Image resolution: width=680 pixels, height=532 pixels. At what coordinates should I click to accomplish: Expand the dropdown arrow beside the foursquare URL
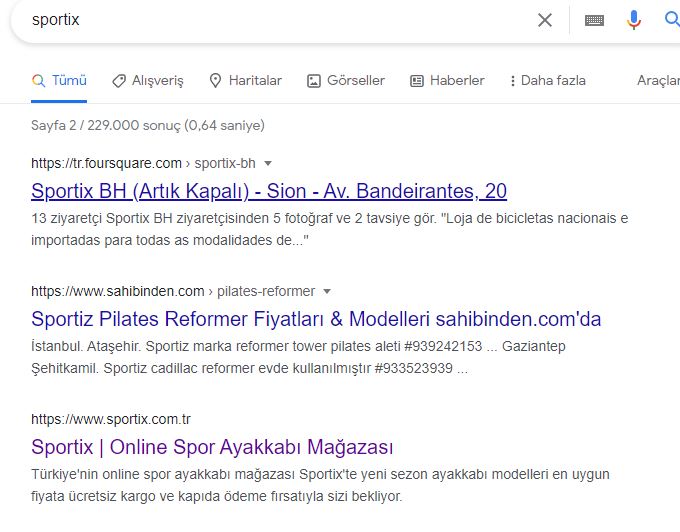(x=268, y=163)
